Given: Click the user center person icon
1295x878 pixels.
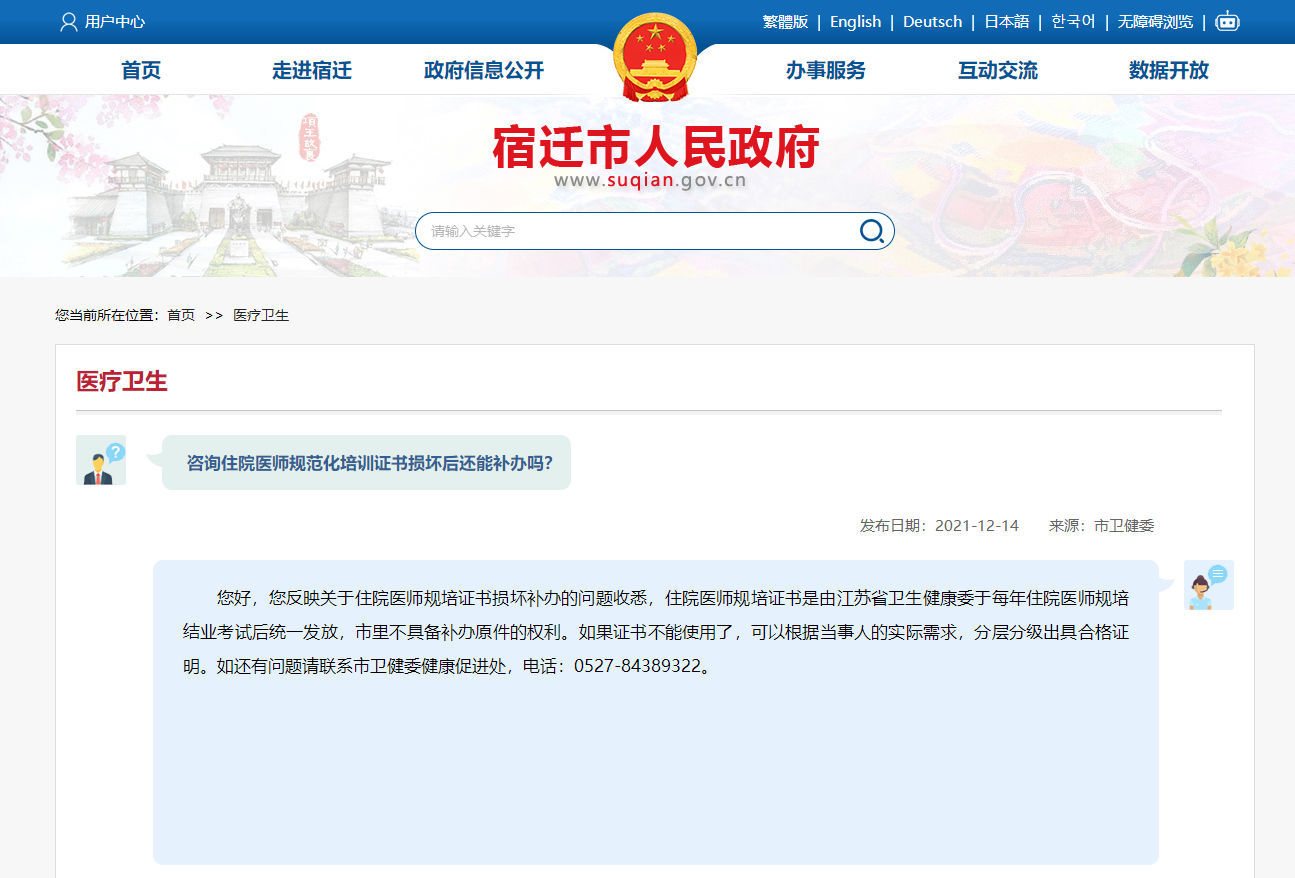Looking at the screenshot, I should point(69,22).
